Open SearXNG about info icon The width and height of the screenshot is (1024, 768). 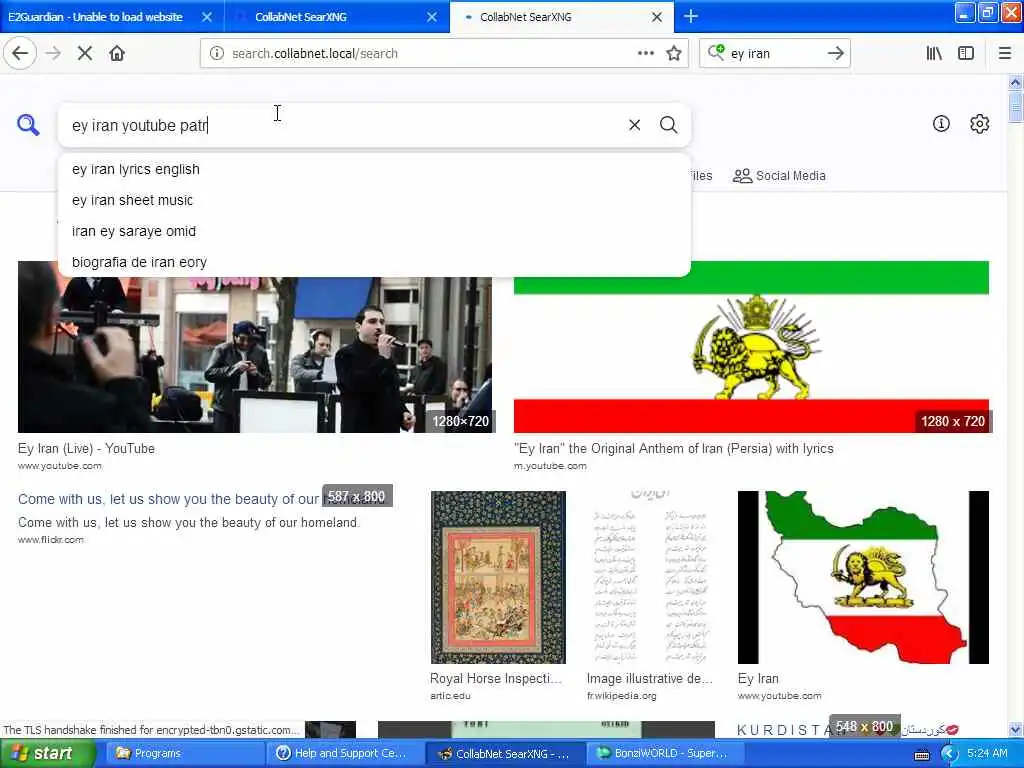941,123
